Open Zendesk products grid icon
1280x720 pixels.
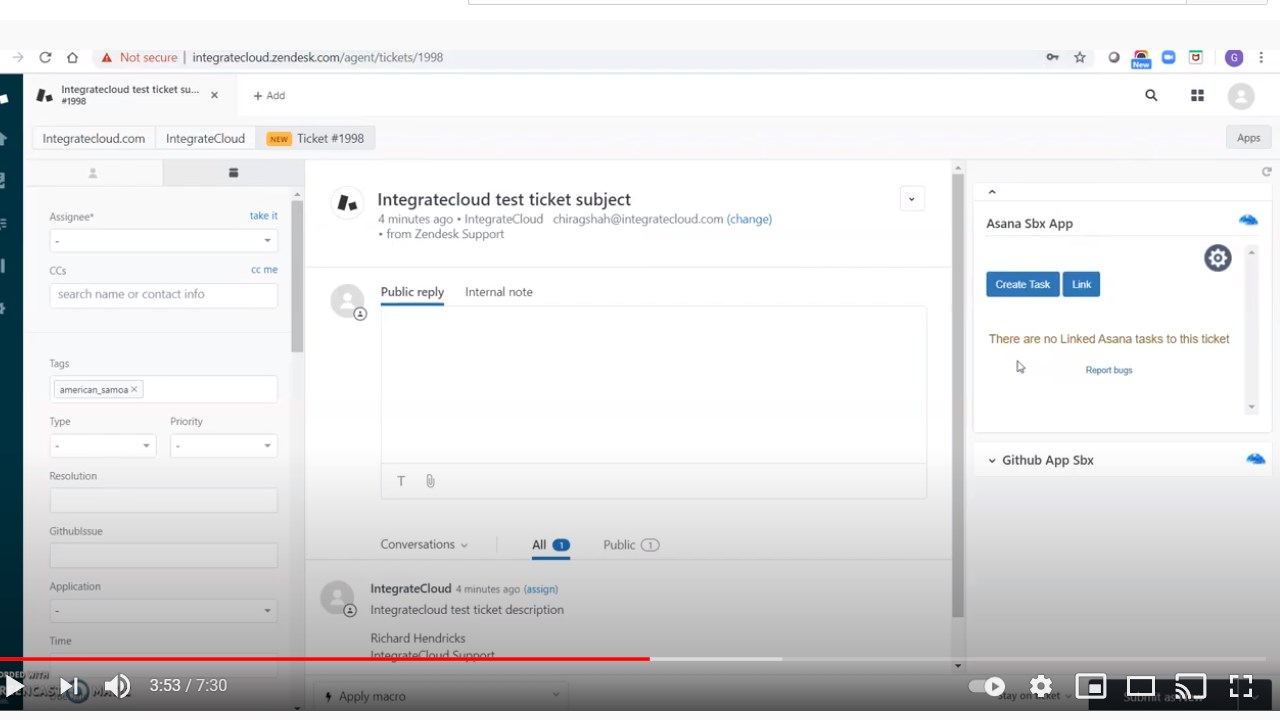pos(1197,95)
